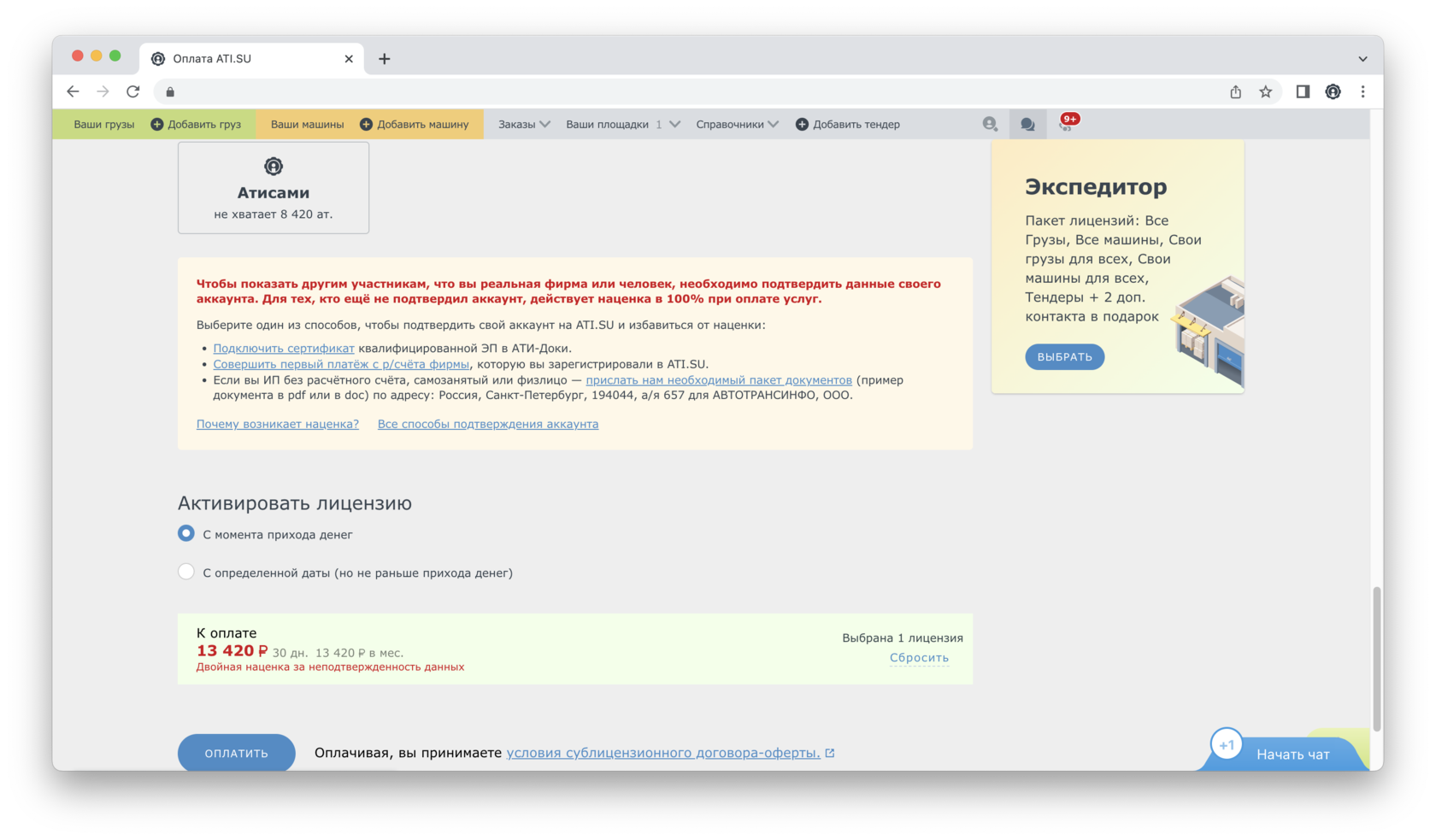This screenshot has width=1436, height=840.
Task: Click the Атисами payment method card
Action: click(x=274, y=187)
